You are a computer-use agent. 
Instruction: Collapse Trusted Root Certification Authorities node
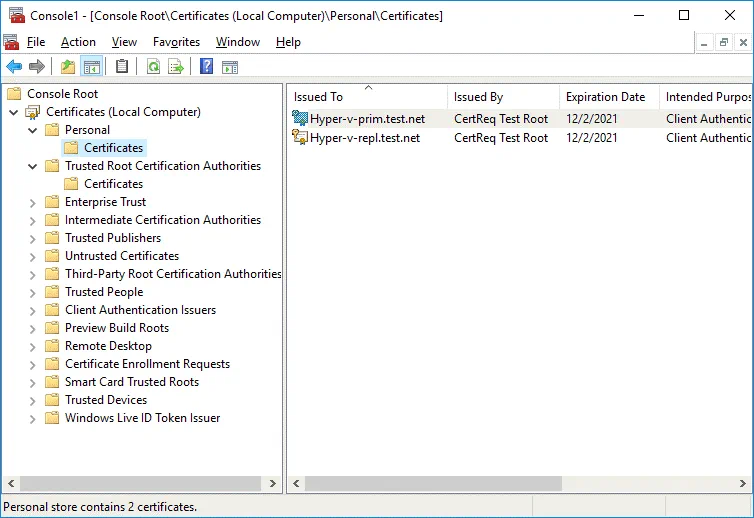33,166
